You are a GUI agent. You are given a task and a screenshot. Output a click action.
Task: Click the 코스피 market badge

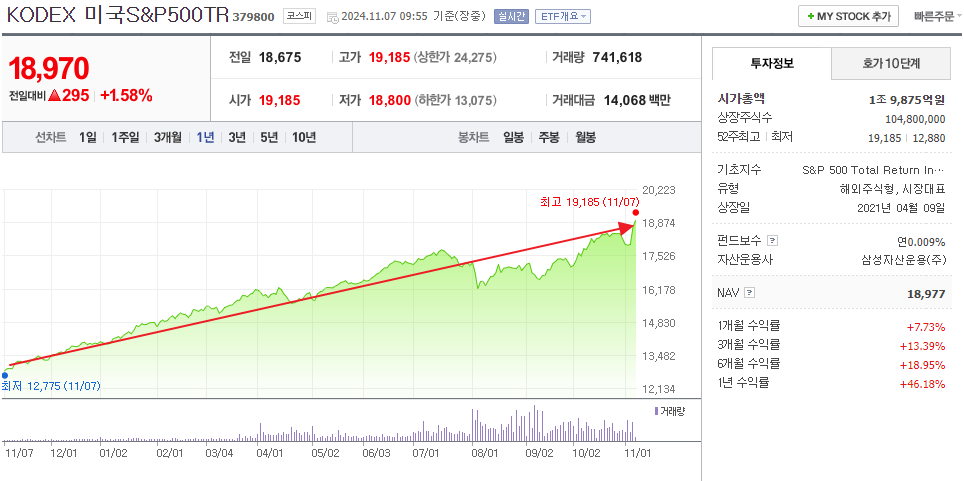point(299,17)
